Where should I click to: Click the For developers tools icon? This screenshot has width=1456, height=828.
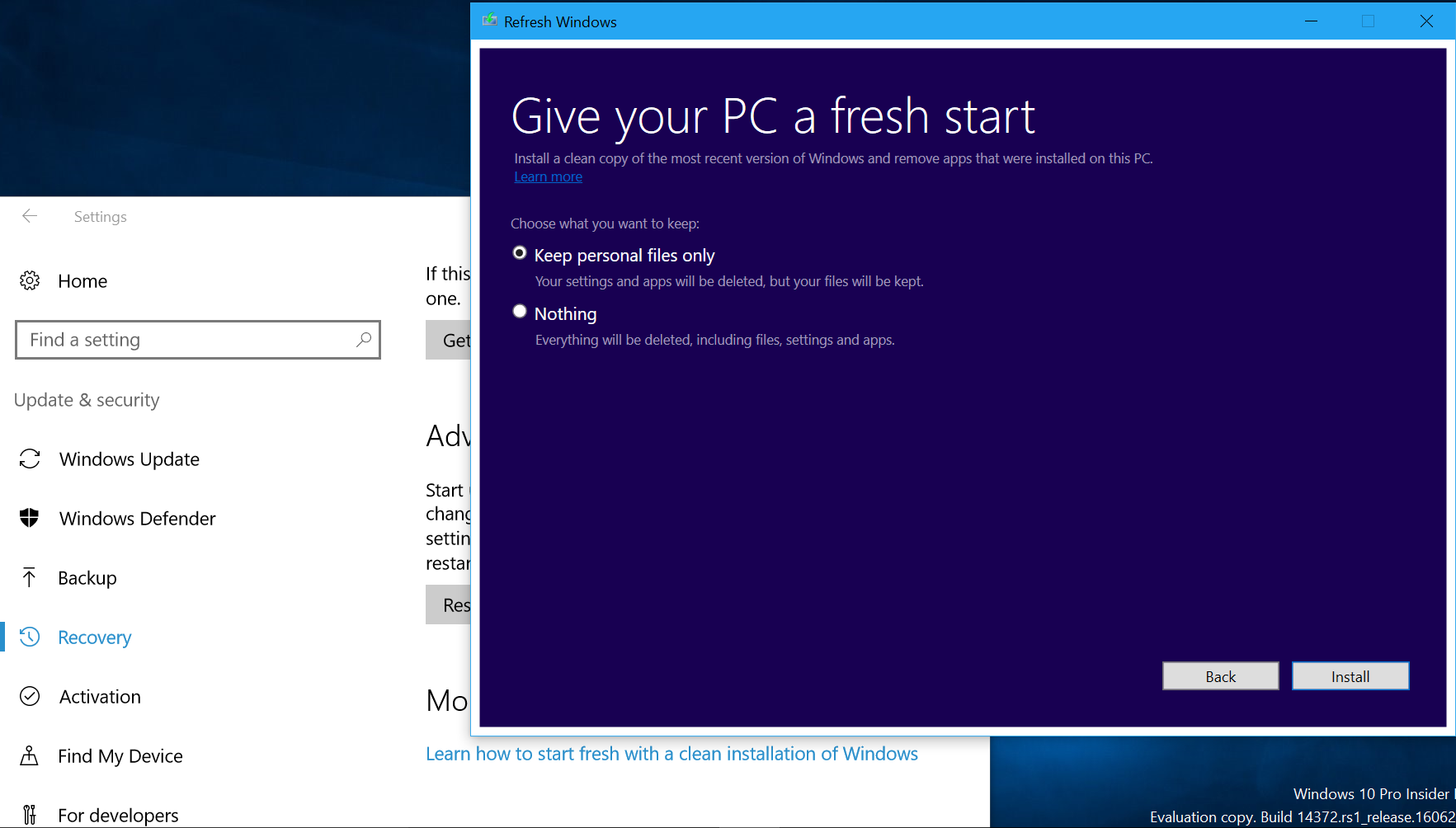[30, 815]
